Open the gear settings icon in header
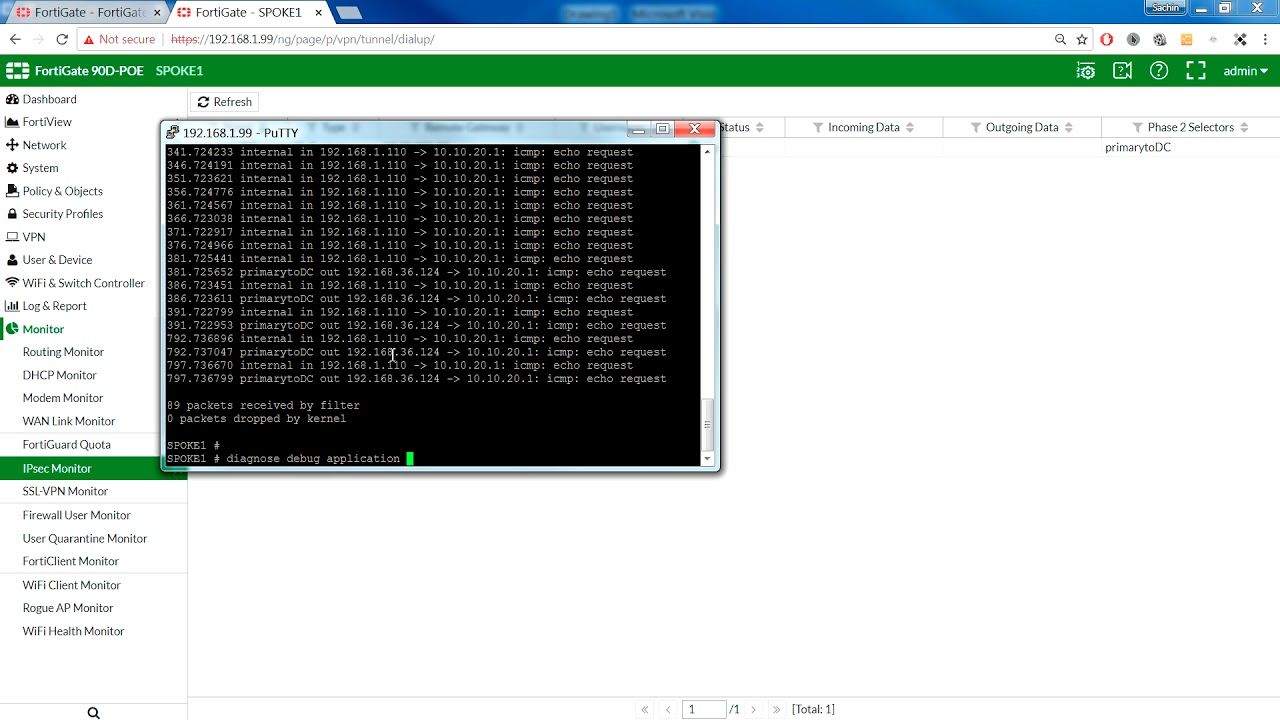The height and width of the screenshot is (720, 1280). pos(1085,71)
